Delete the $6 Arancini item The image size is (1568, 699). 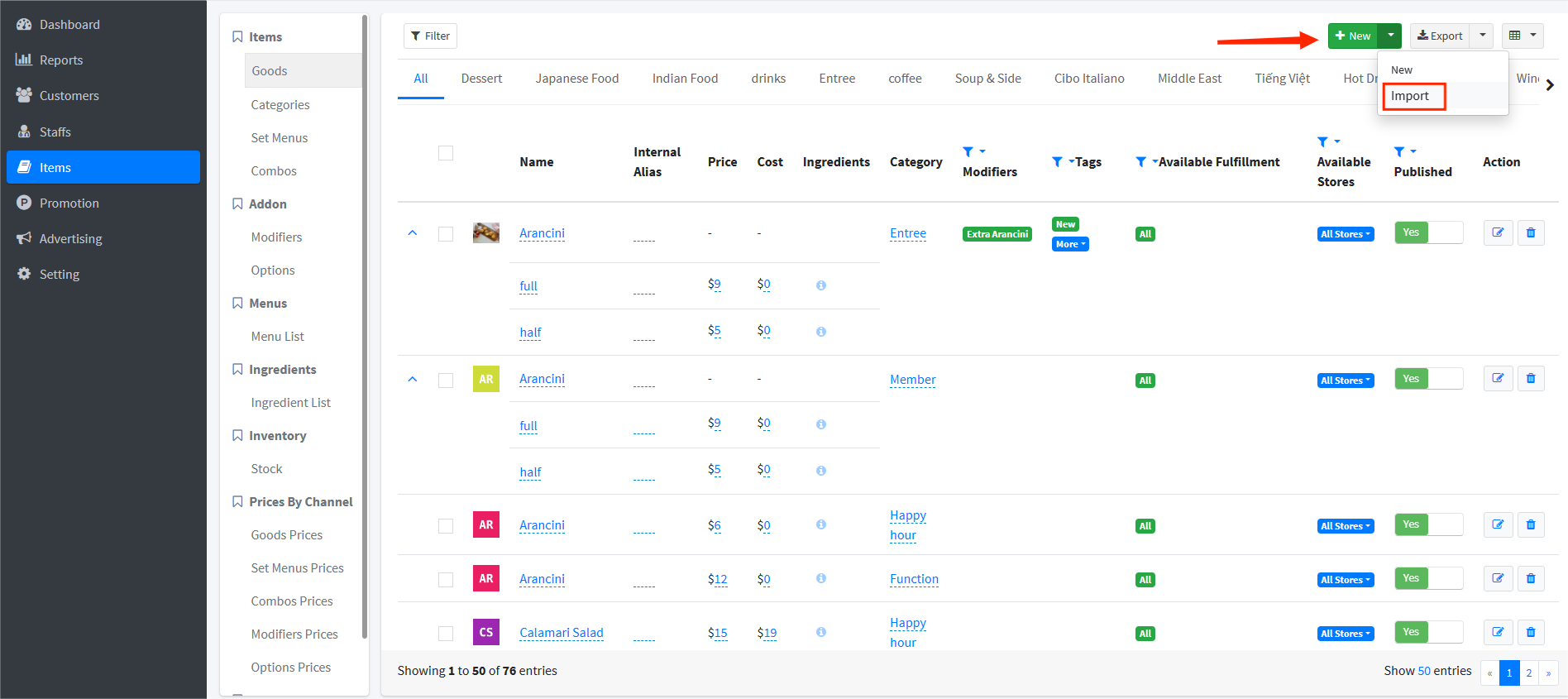pyautogui.click(x=1531, y=524)
